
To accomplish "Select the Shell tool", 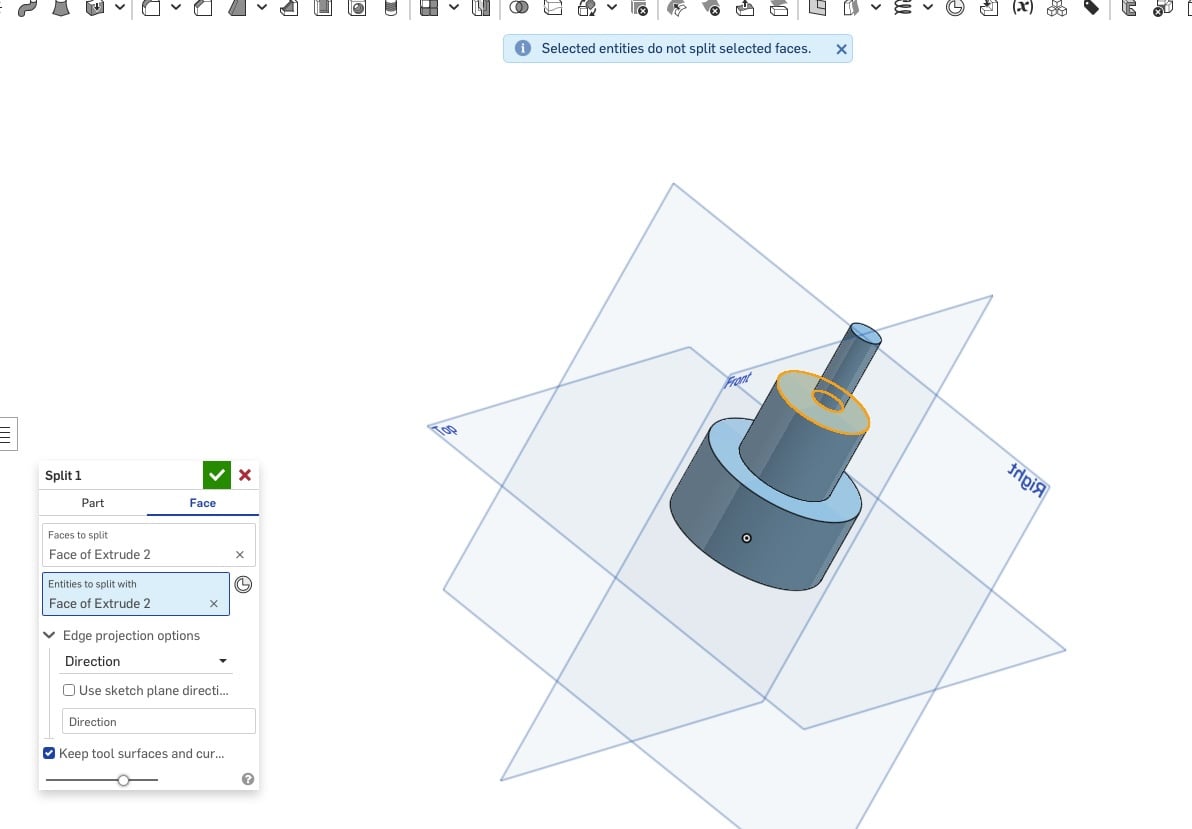I will (323, 8).
